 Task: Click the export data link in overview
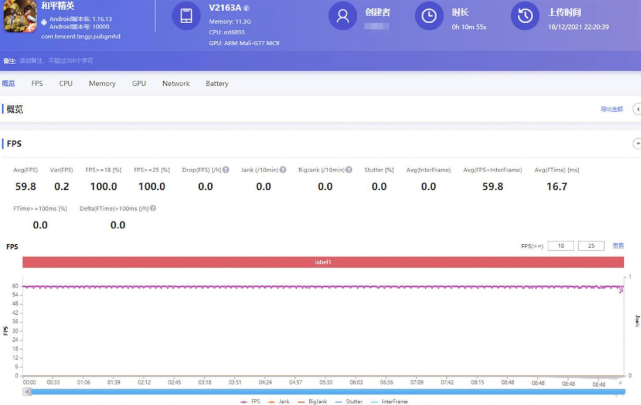pos(611,108)
